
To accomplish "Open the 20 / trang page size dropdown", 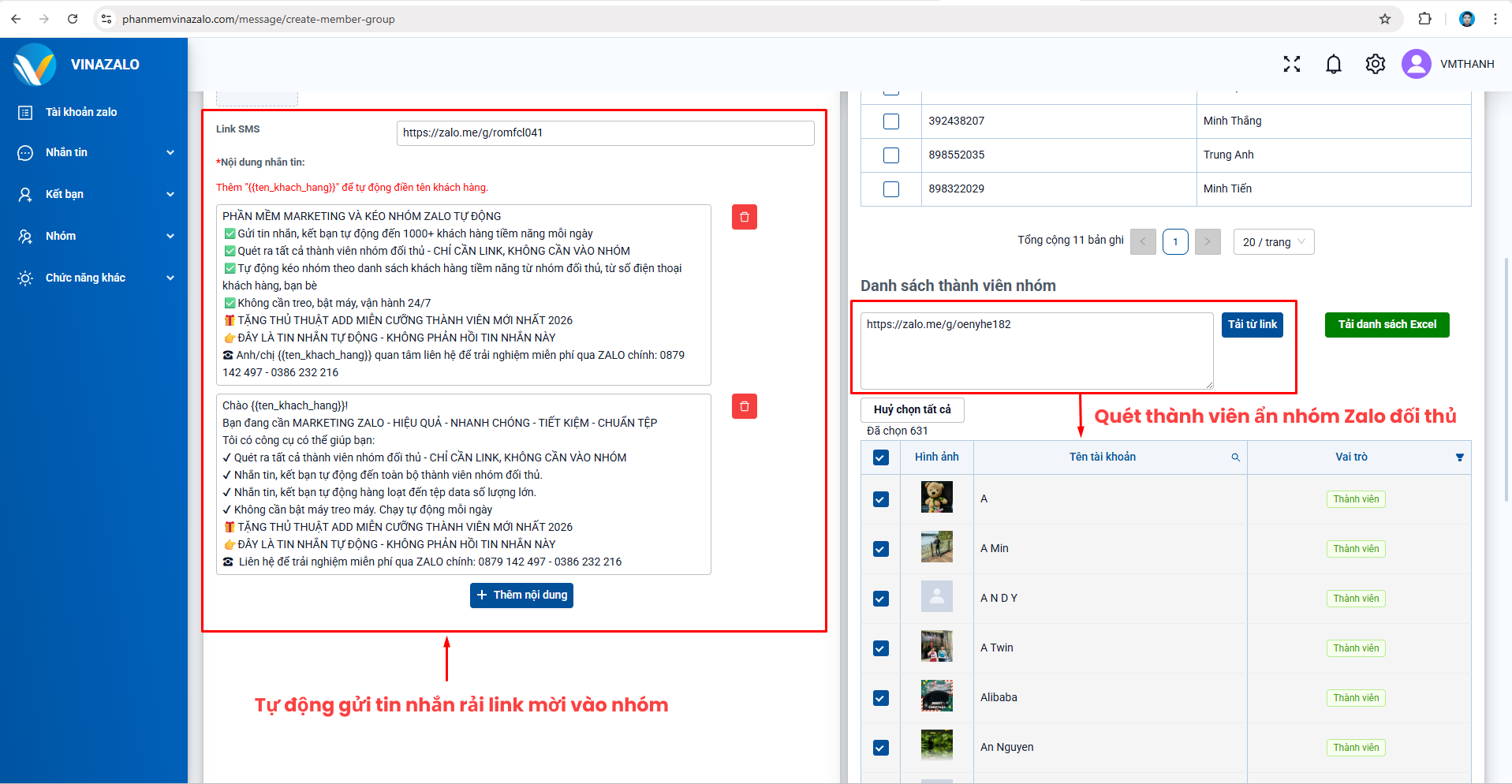I will [1273, 242].
